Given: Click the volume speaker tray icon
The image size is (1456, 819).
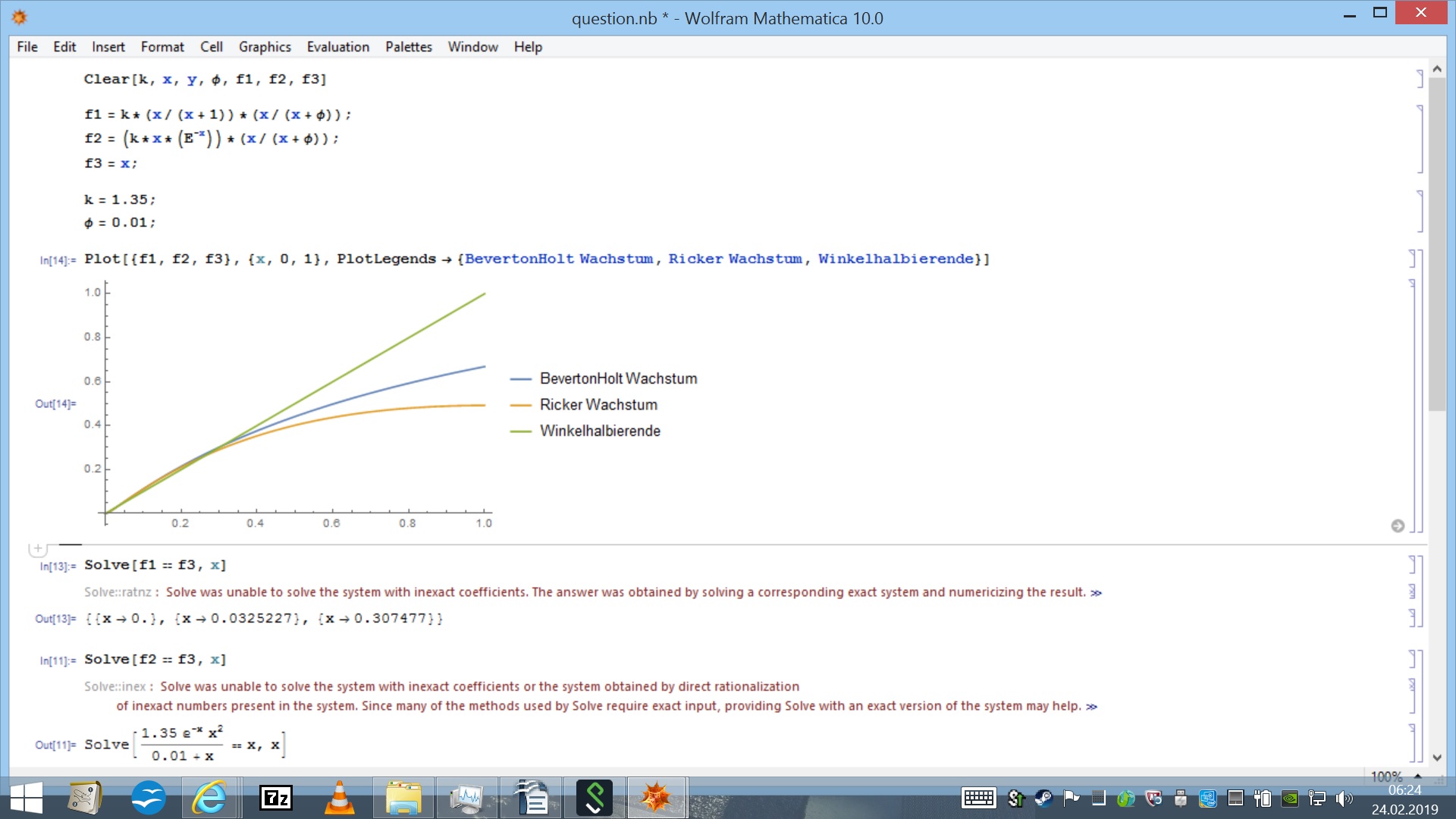Looking at the screenshot, I should pos(1344,798).
